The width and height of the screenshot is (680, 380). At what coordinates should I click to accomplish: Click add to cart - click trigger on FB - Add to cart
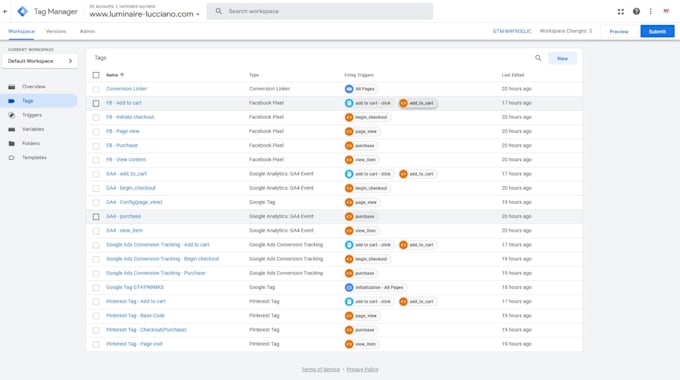(368, 103)
